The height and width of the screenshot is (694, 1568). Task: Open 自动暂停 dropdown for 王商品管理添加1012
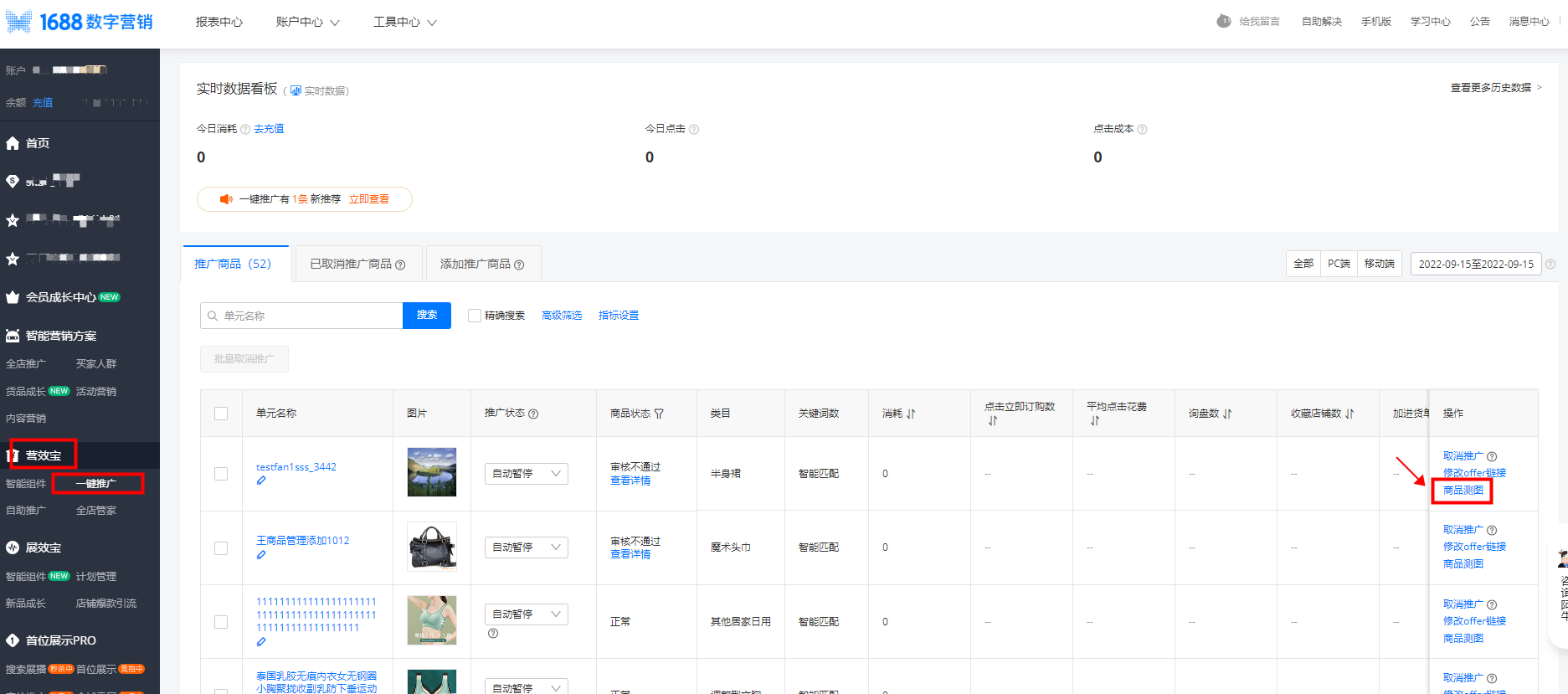(526, 547)
